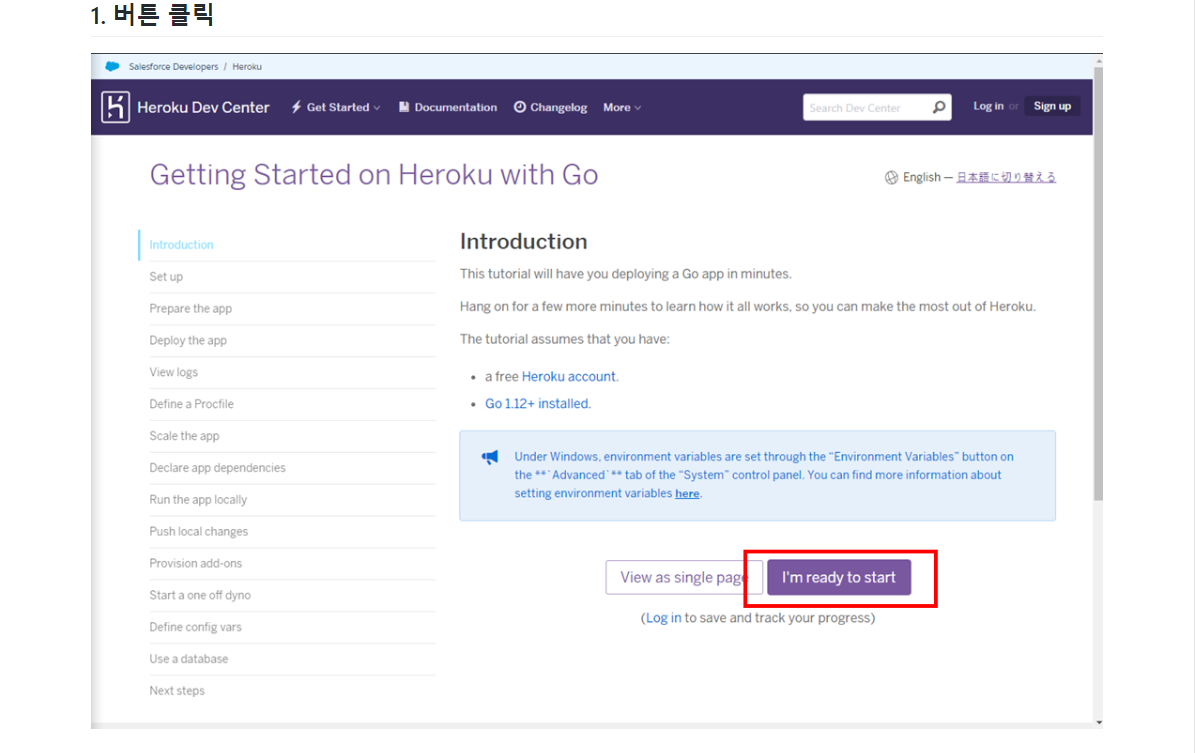Click I'm ready to start button
The image size is (1196, 753).
[838, 578]
